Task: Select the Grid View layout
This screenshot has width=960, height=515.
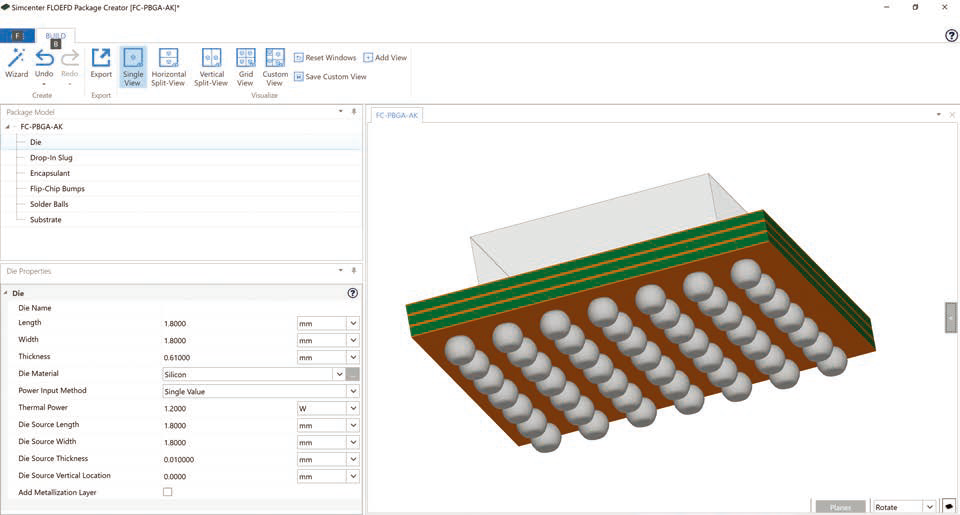Action: click(x=246, y=67)
